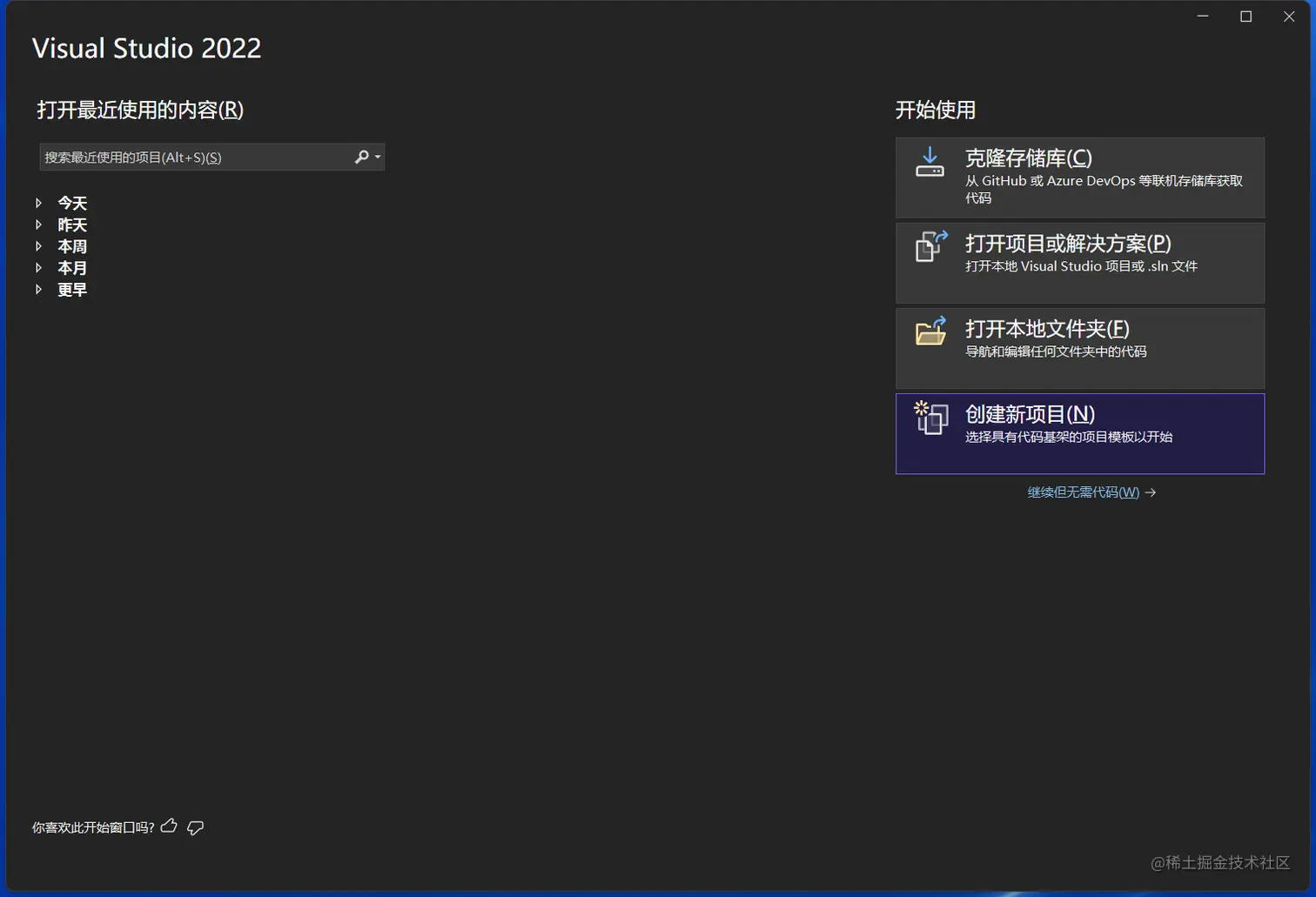
Task: Click 克隆存储库(C) button title
Action: (x=1029, y=157)
